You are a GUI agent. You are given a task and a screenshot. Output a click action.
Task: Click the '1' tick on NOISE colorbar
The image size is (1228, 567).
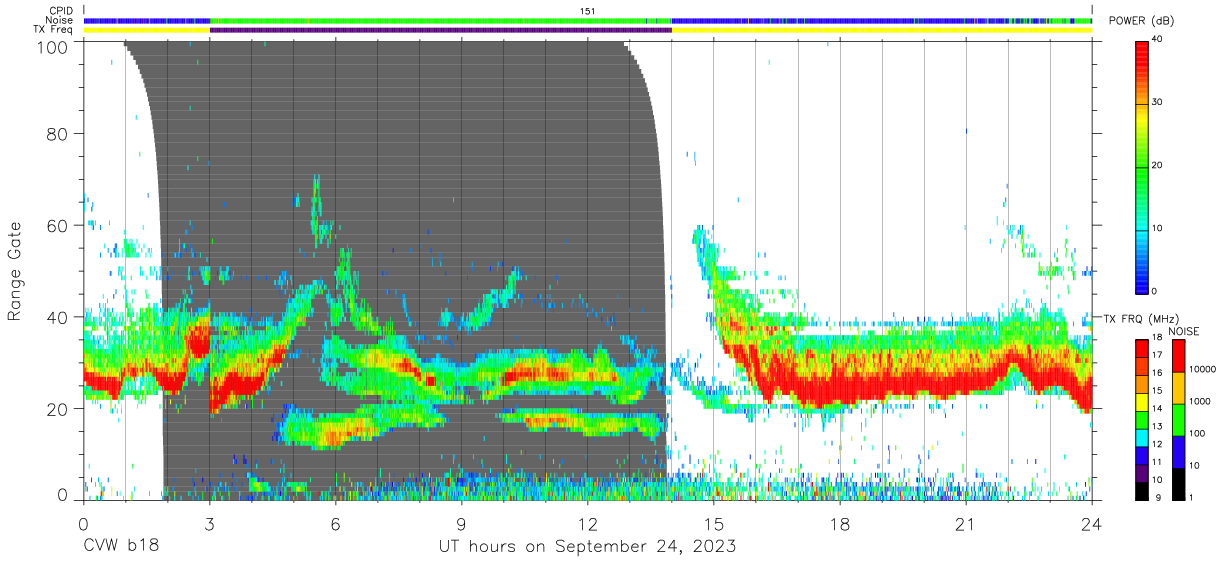coord(1192,498)
